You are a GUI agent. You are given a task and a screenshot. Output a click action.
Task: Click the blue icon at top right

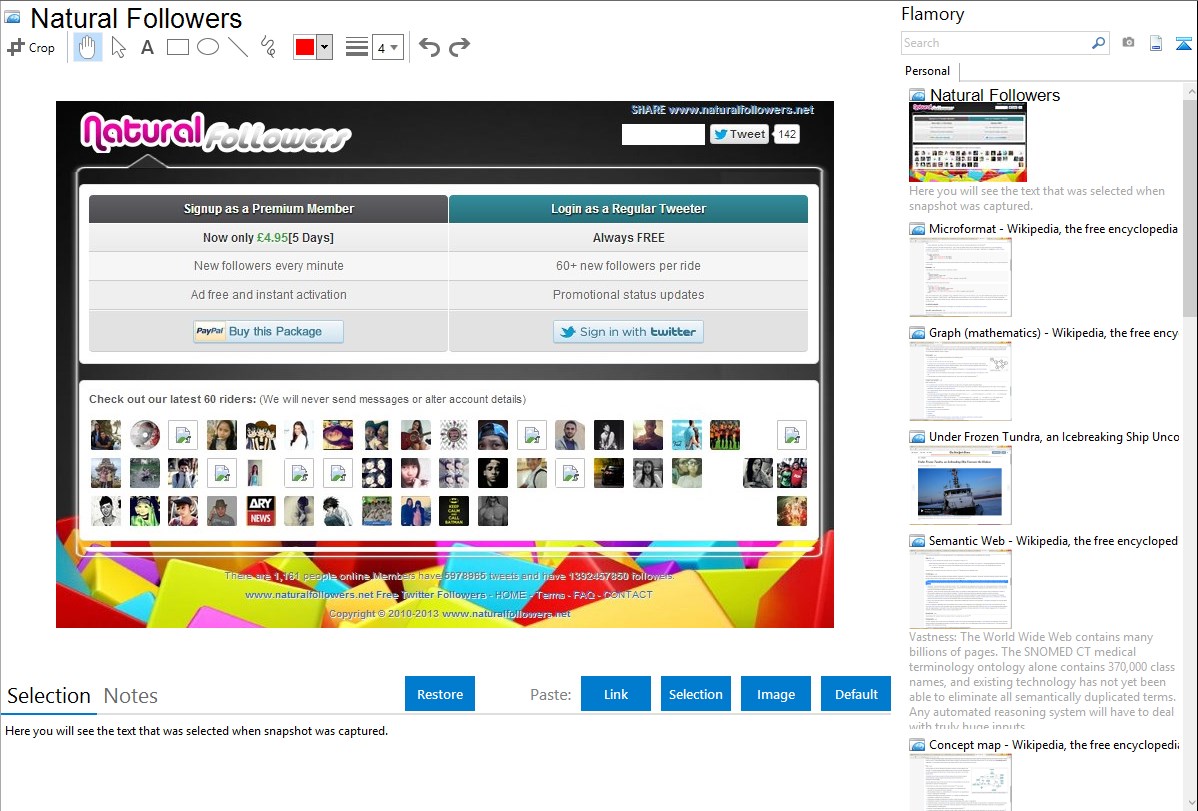point(1183,43)
